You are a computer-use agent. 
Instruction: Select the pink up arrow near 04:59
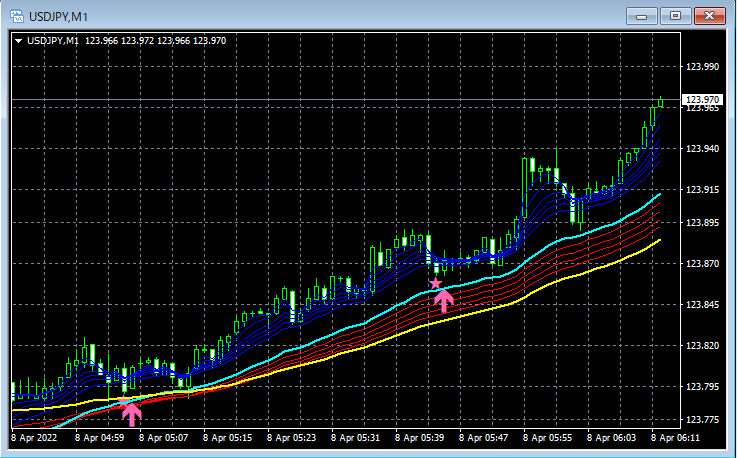pos(132,415)
